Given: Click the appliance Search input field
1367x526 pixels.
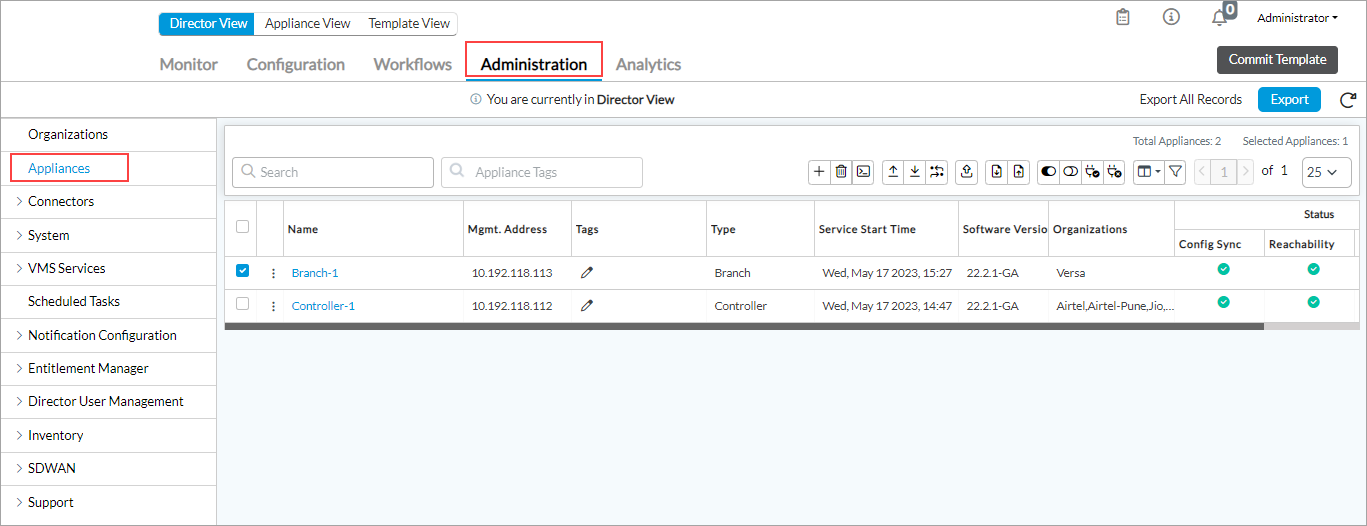Looking at the screenshot, I should 333,172.
